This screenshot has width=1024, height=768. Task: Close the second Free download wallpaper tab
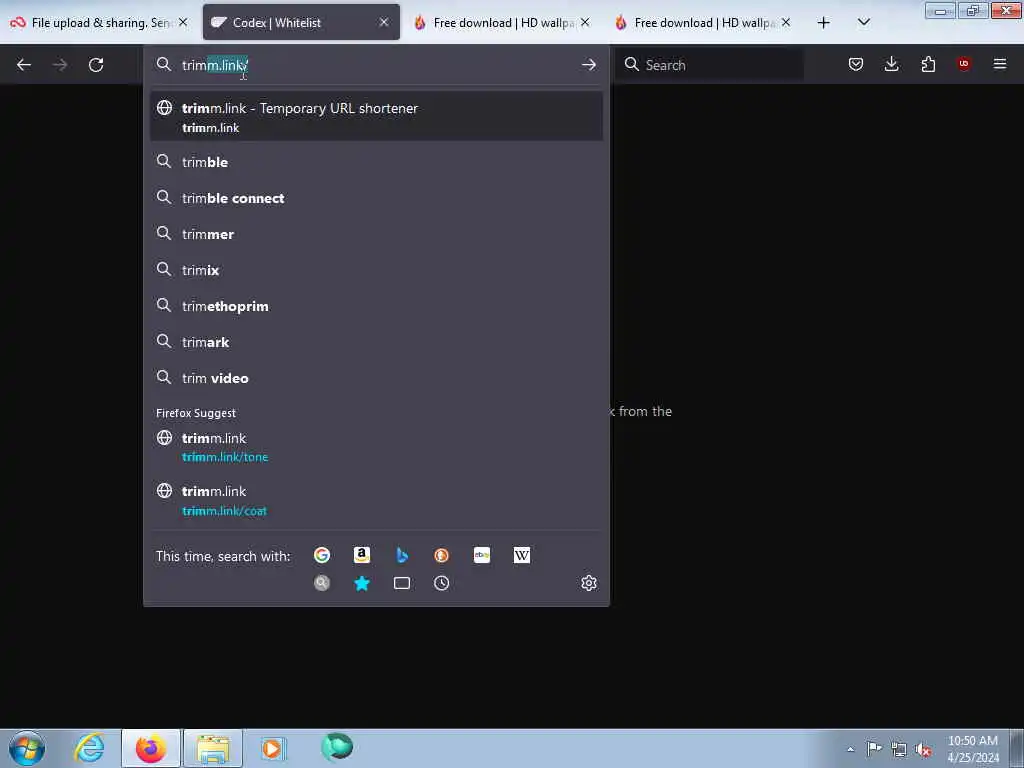point(786,22)
